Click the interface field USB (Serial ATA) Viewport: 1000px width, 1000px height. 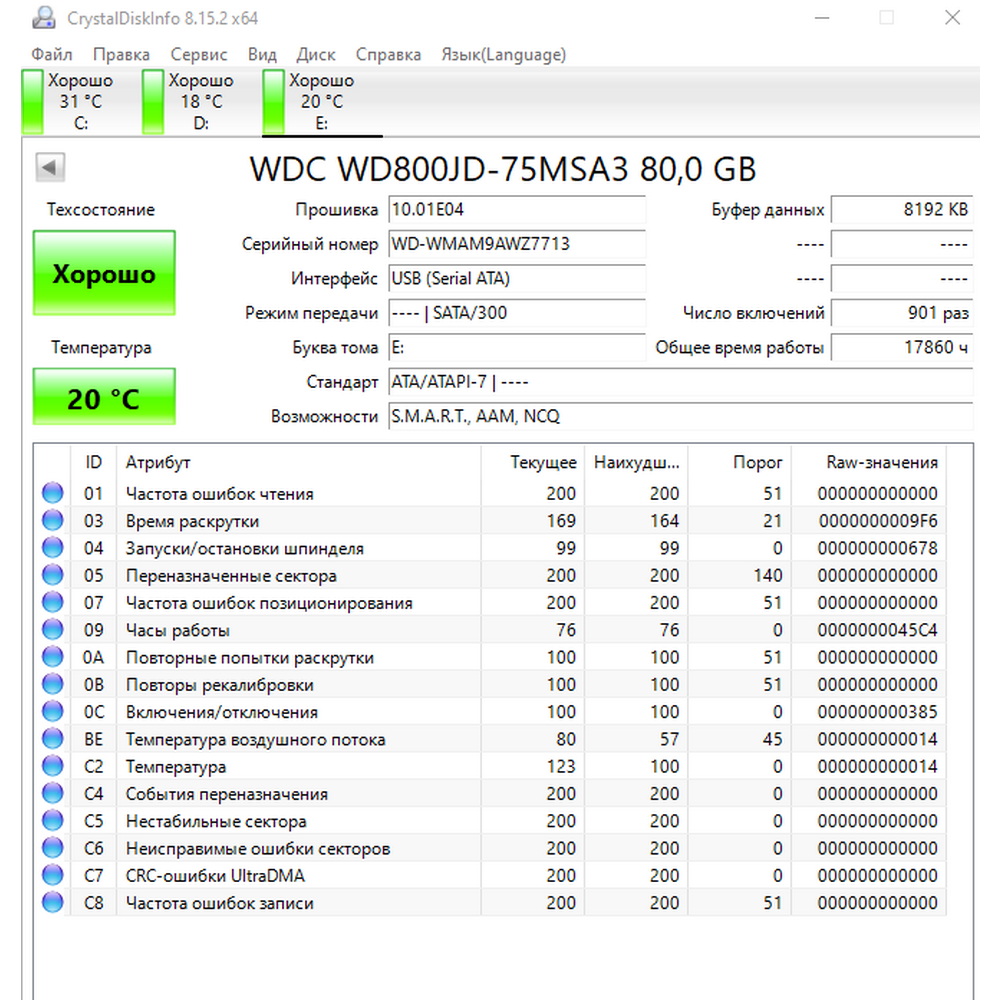click(x=517, y=278)
